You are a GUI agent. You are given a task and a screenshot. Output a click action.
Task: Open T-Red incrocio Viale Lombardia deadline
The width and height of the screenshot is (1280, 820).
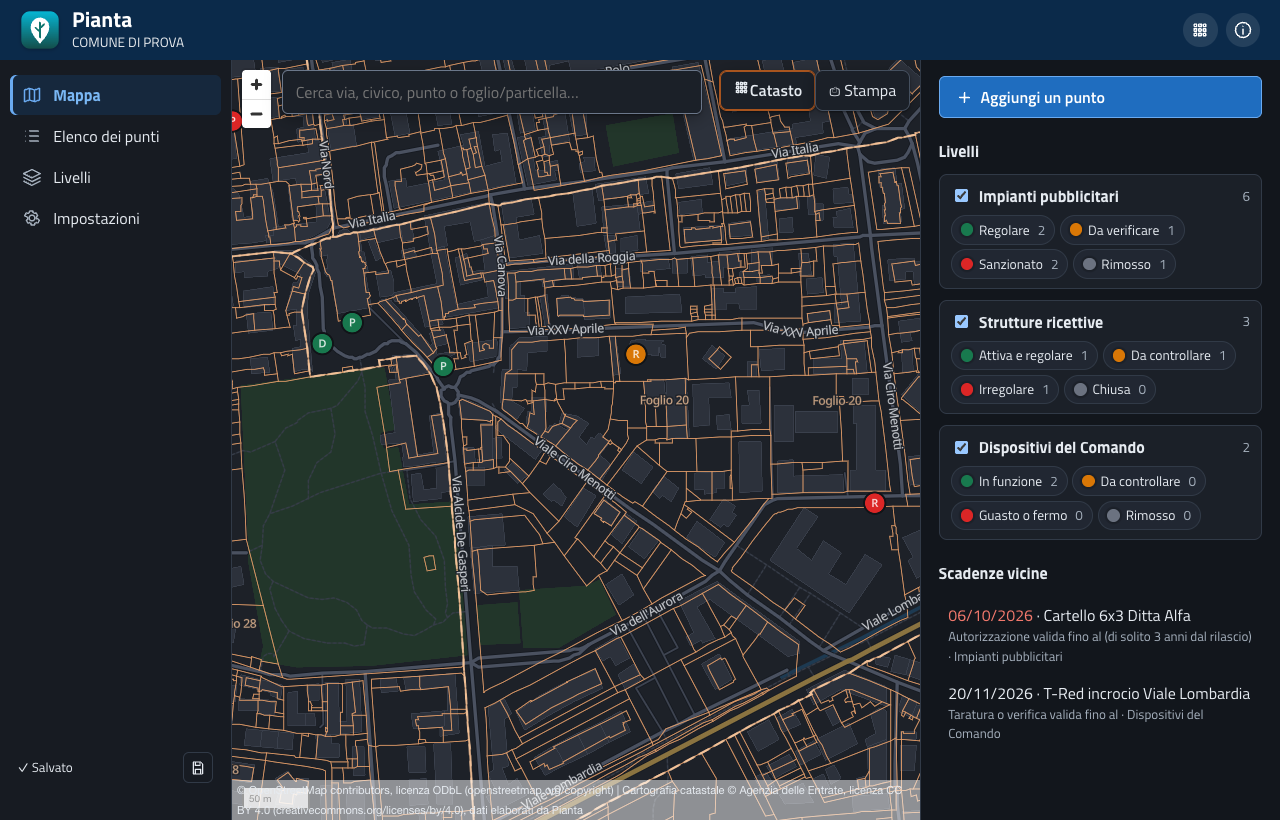pyautogui.click(x=1100, y=713)
